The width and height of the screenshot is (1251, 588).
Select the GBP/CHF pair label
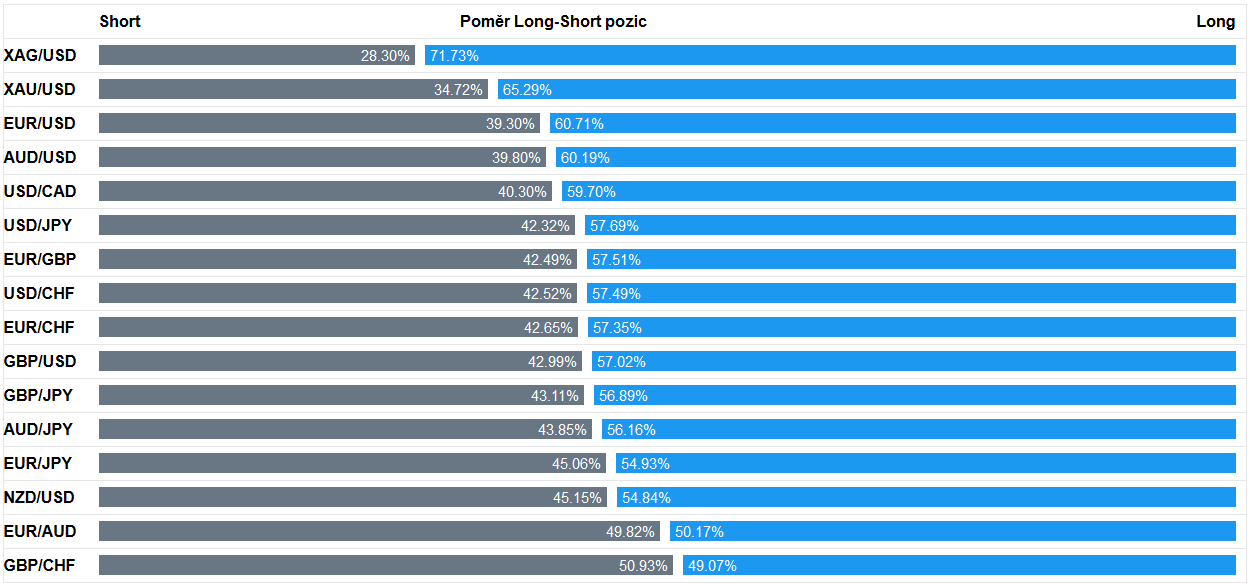pyautogui.click(x=40, y=566)
